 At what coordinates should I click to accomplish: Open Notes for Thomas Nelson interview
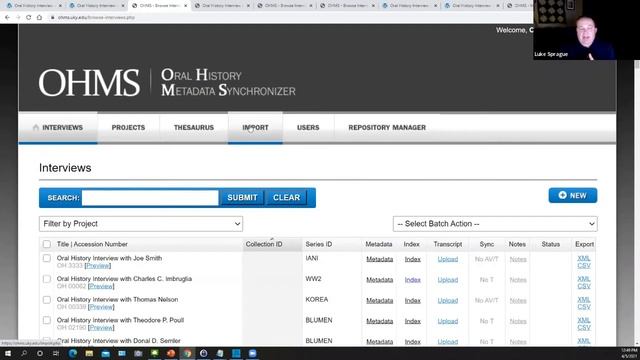tap(518, 301)
